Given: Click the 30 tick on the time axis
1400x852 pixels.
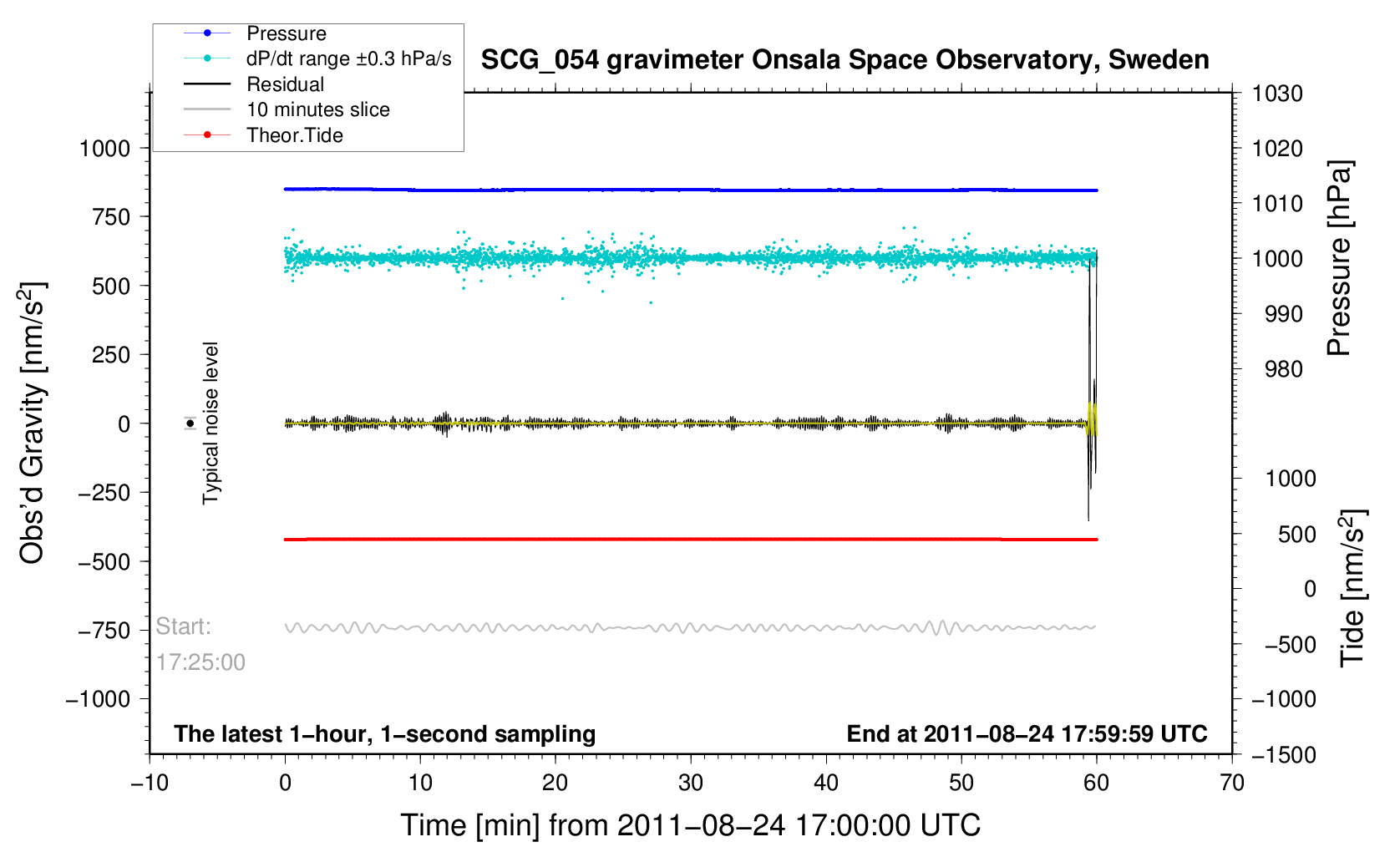Looking at the screenshot, I should pyautogui.click(x=691, y=783).
